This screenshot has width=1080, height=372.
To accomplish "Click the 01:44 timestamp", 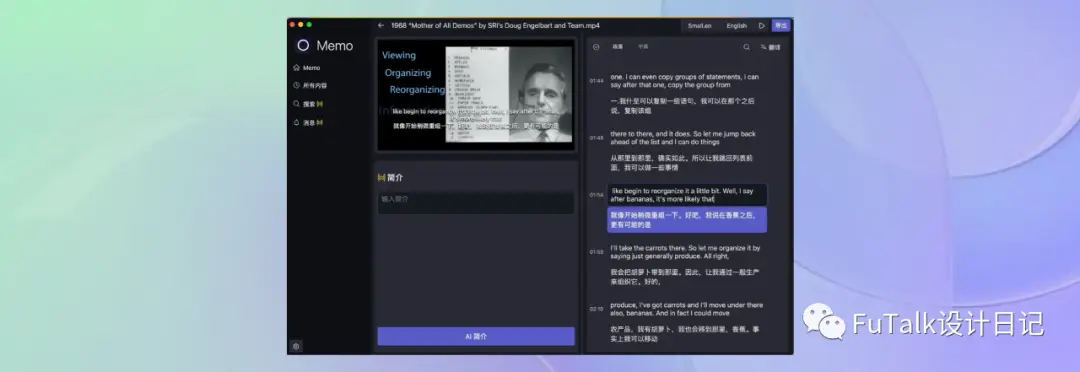I will [596, 81].
